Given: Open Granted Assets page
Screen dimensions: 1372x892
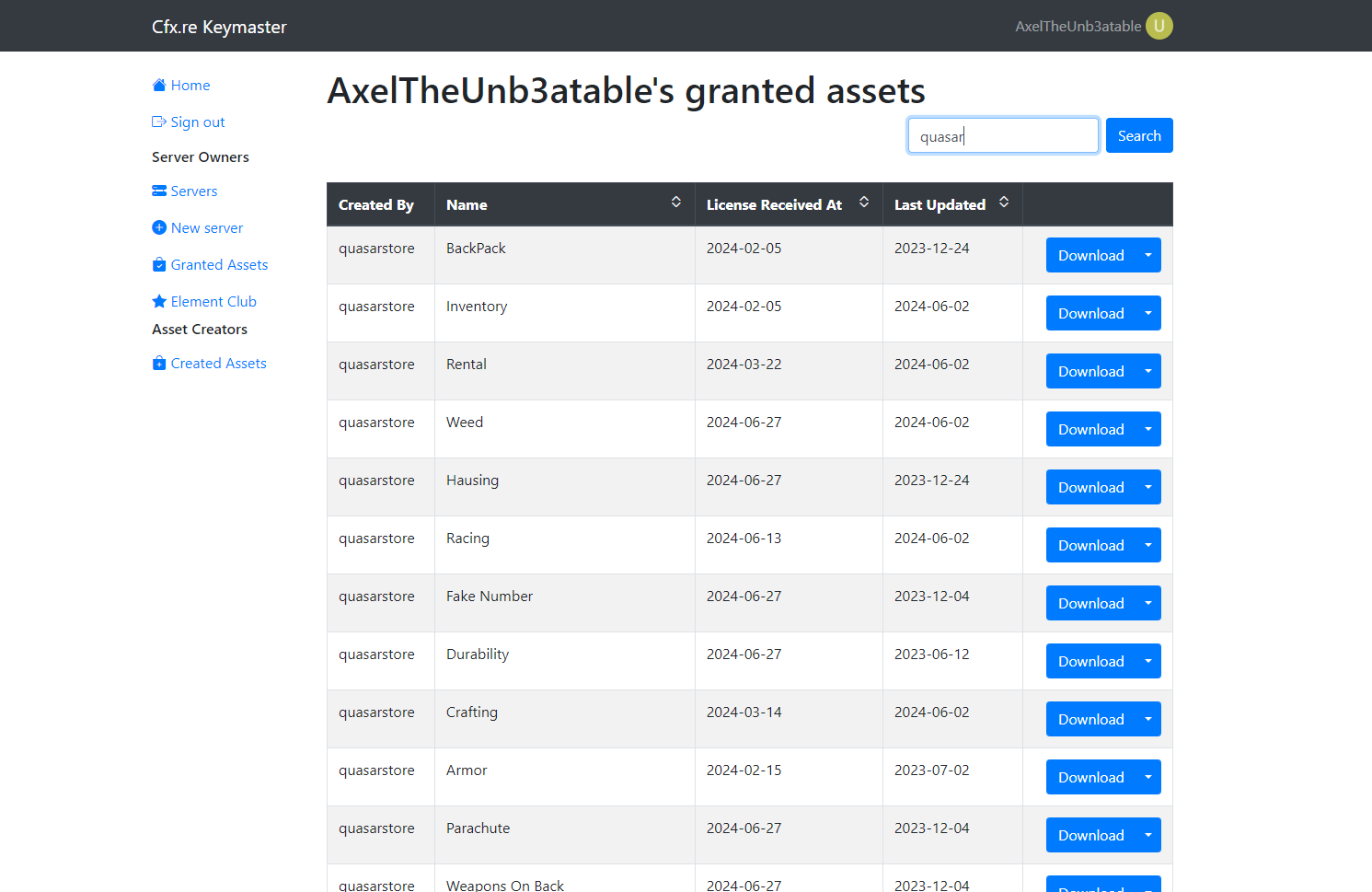Looking at the screenshot, I should point(219,265).
